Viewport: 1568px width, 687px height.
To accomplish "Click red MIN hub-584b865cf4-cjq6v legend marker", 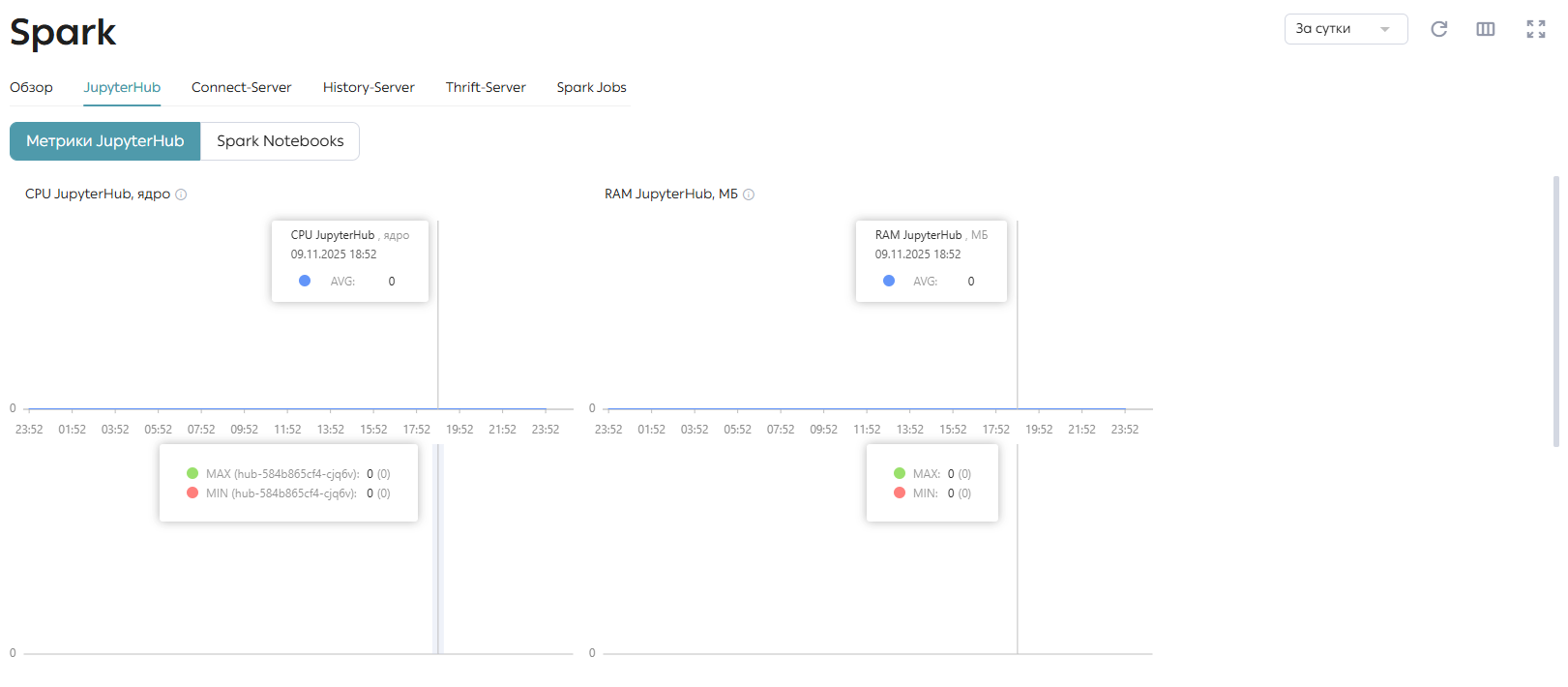I will (192, 493).
